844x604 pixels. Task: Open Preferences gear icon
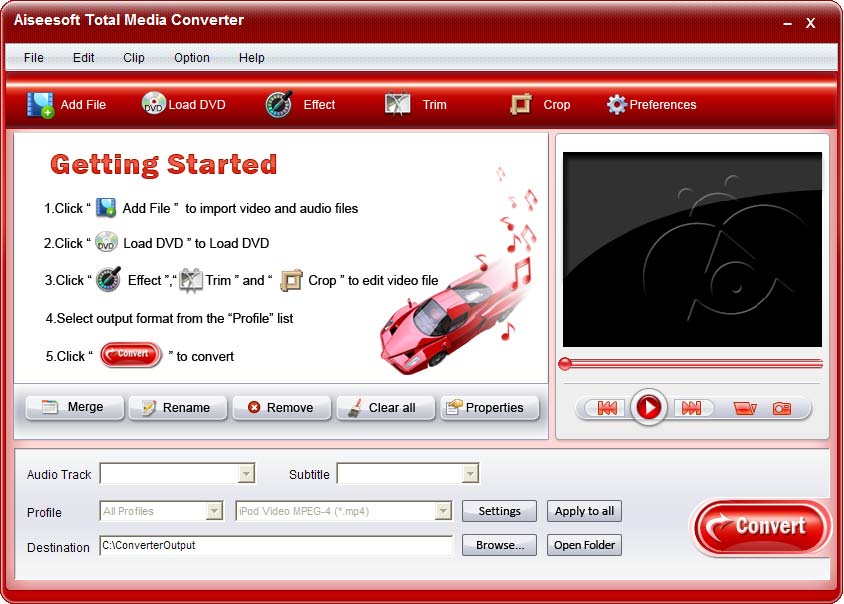click(x=617, y=104)
